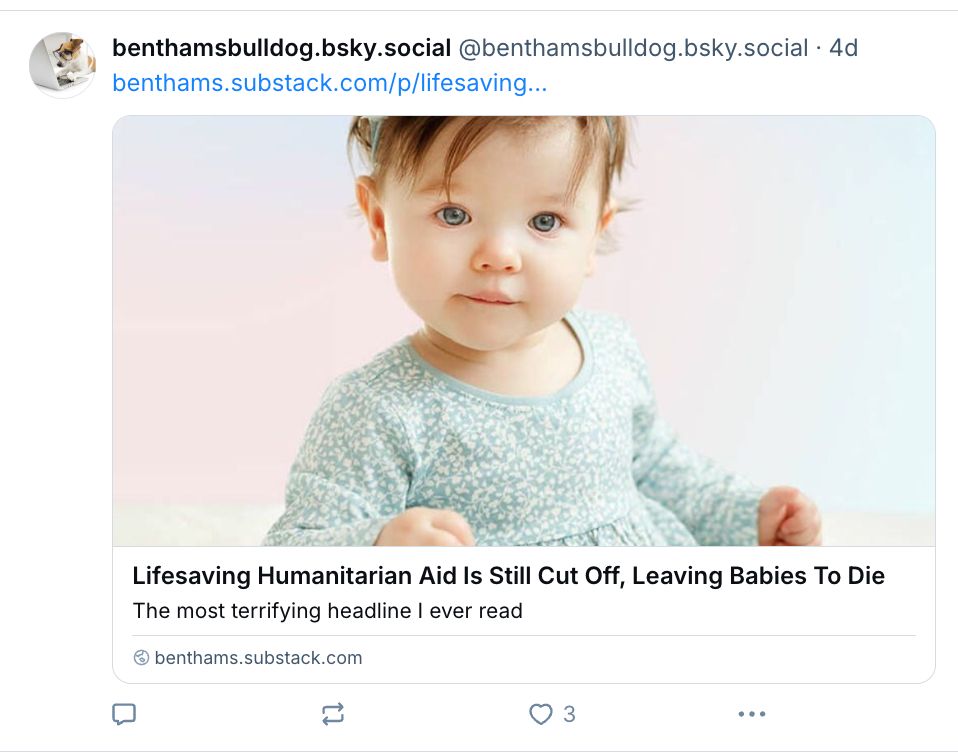The image size is (958, 756).
Task: Open the three-dot more options menu
Action: [x=751, y=714]
